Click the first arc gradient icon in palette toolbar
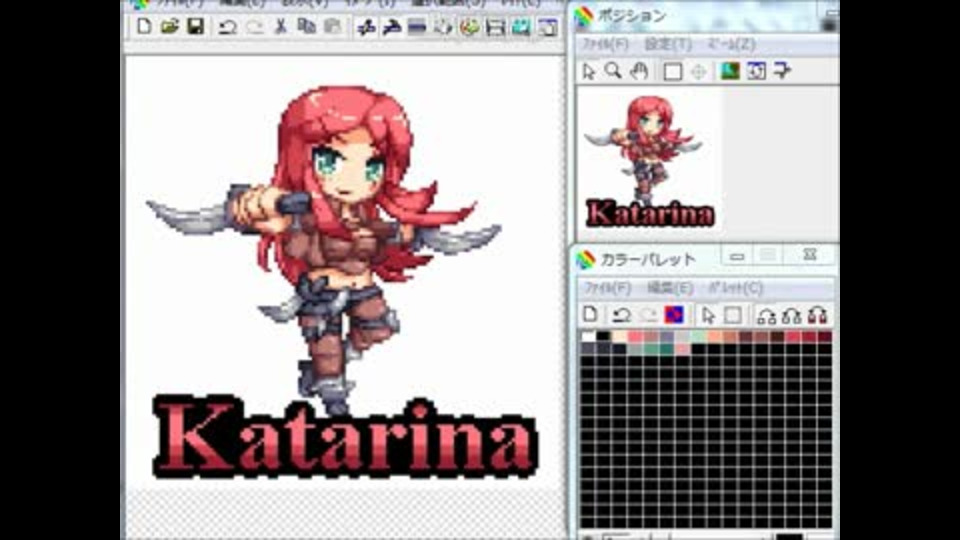Image resolution: width=960 pixels, height=540 pixels. [x=767, y=316]
